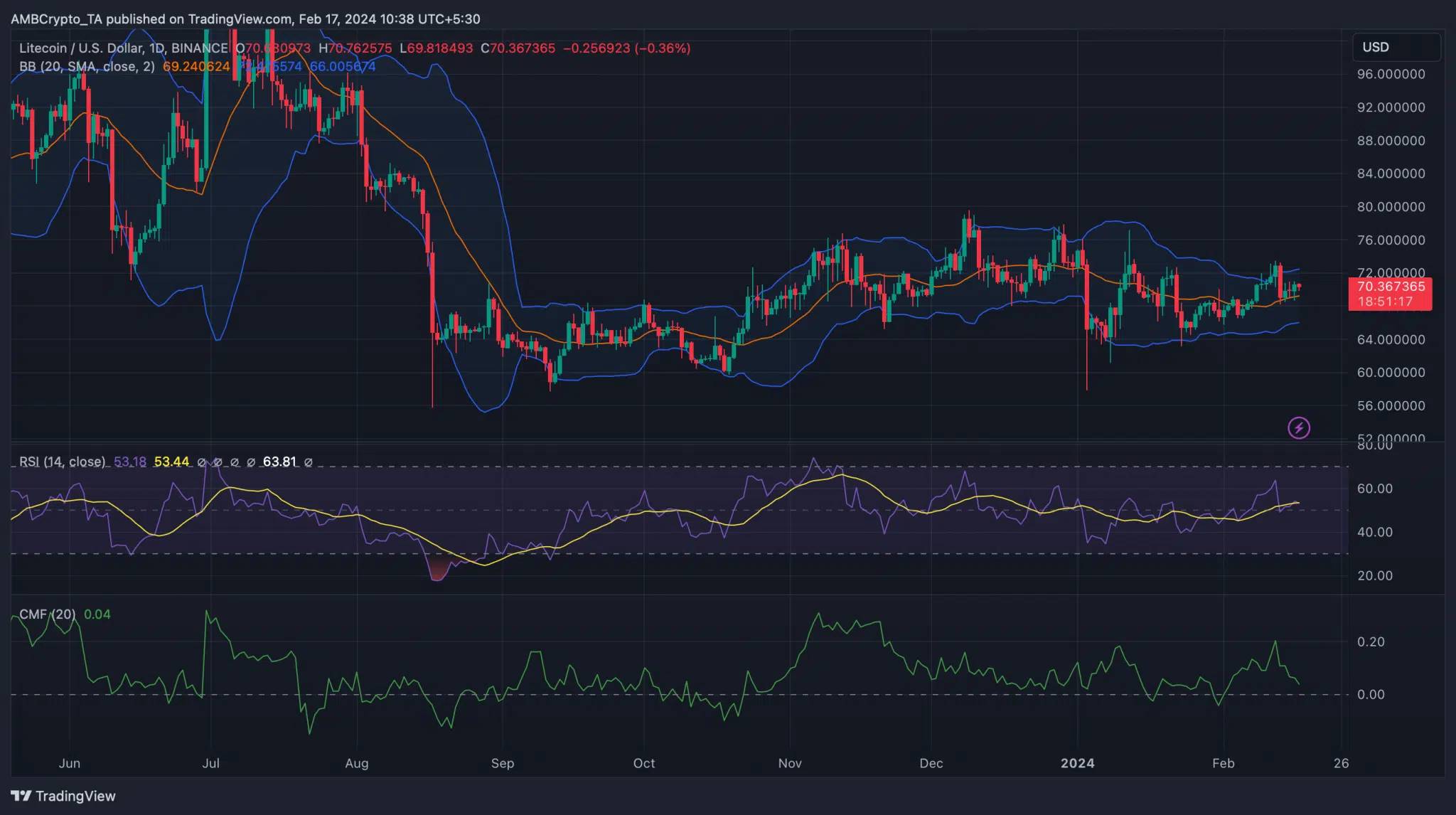Click the CMF axis label 0.20
This screenshot has height=815, width=1456.
click(1371, 641)
